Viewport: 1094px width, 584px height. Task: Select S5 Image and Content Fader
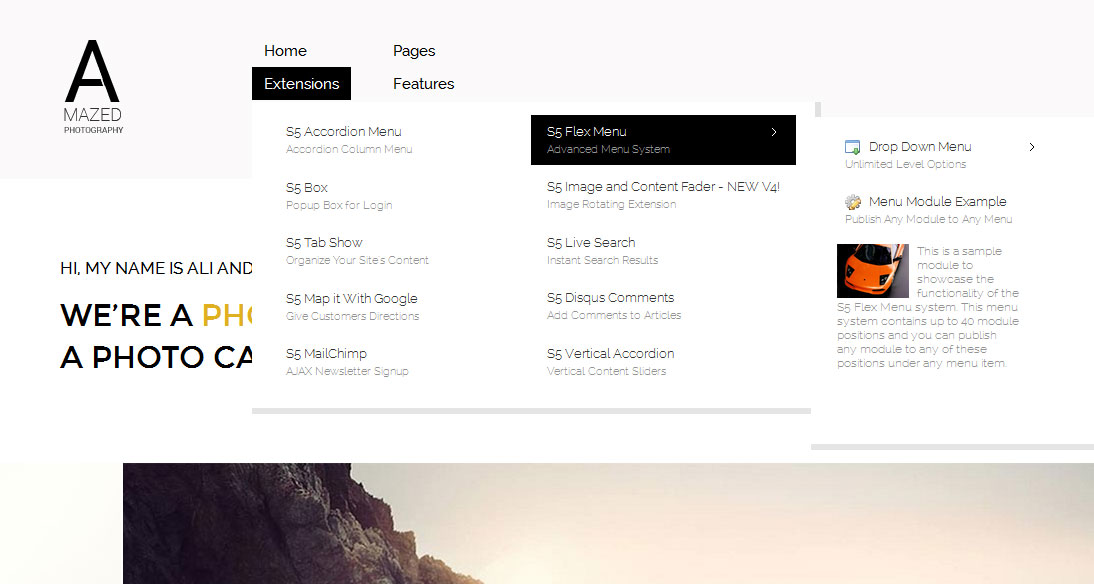click(662, 187)
